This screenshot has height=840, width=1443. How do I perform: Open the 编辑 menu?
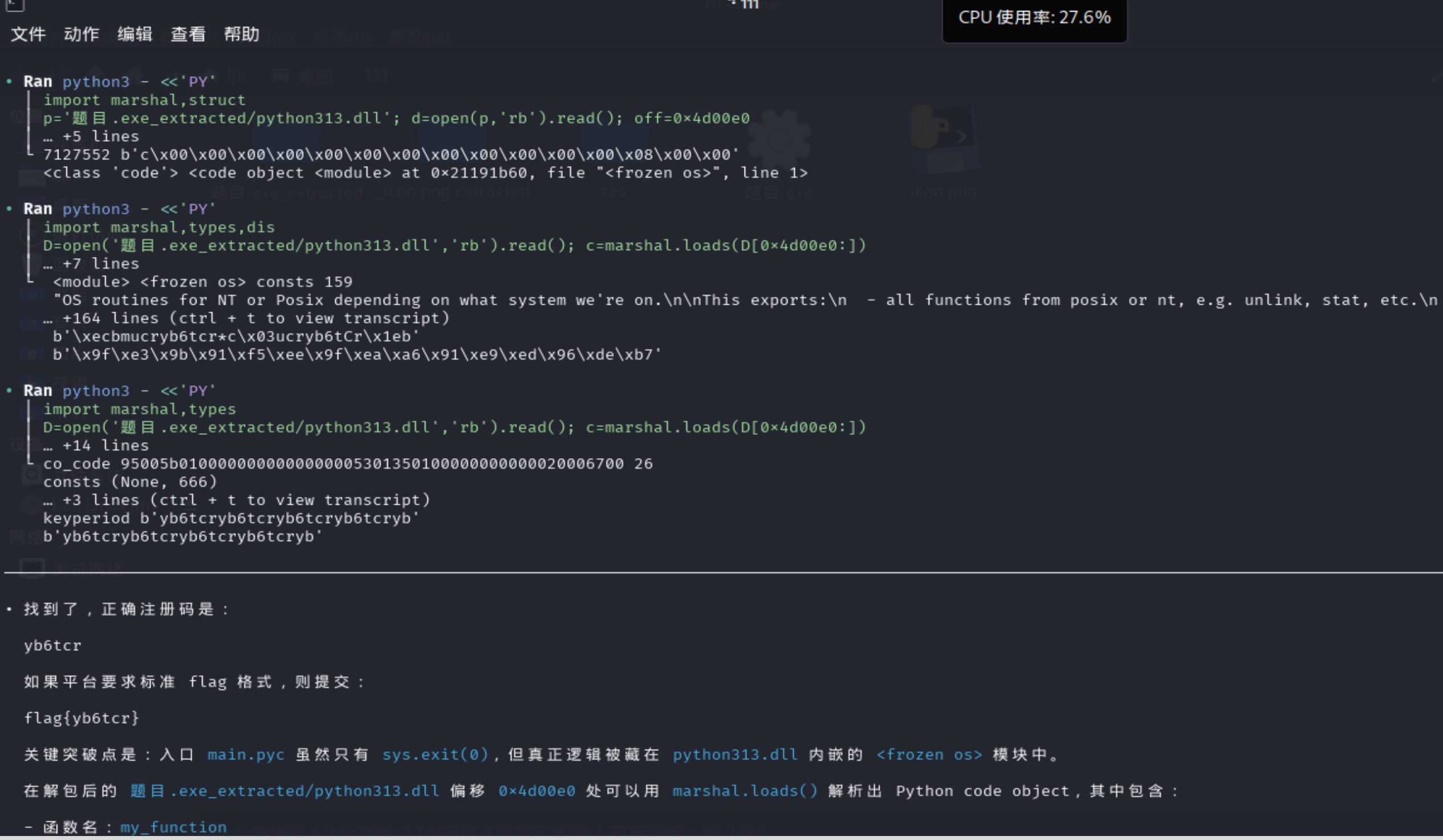point(135,34)
